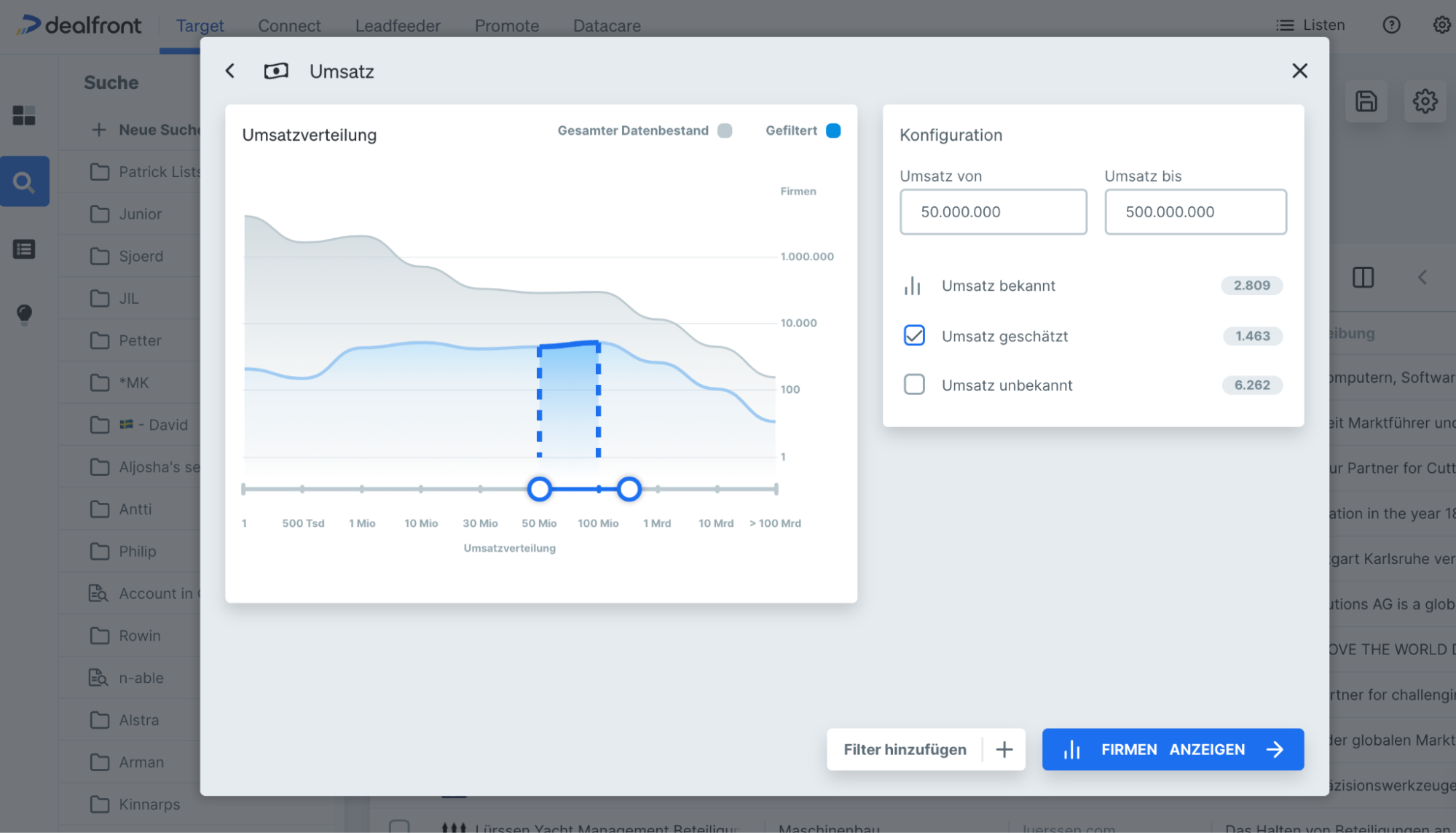The image size is (1456, 833).
Task: Click the dashboard grid icon in the sidebar
Action: point(24,115)
